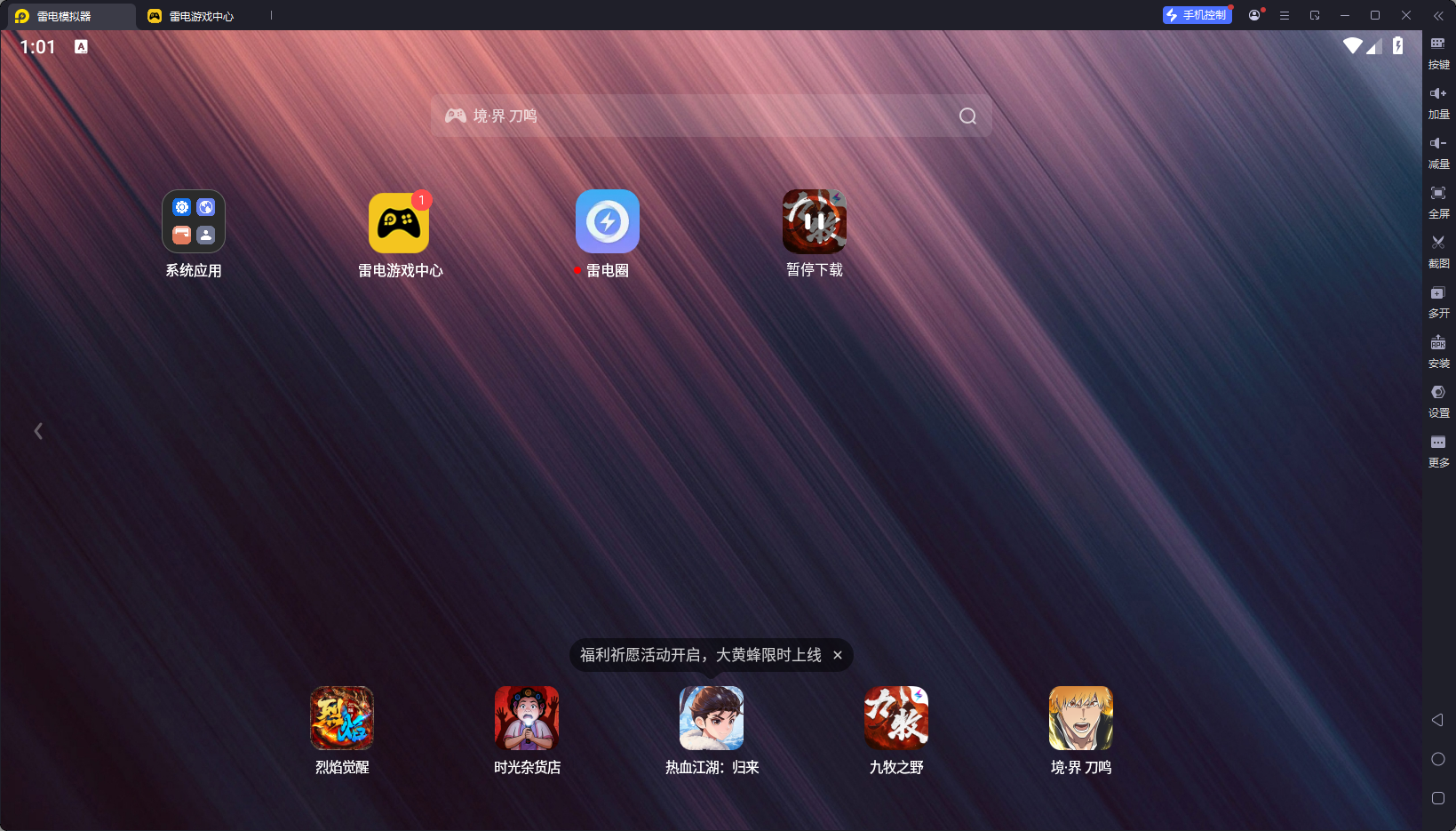Collapse the right sidebar with the double chevron
Viewport: 1456px width, 831px height.
tap(1438, 15)
